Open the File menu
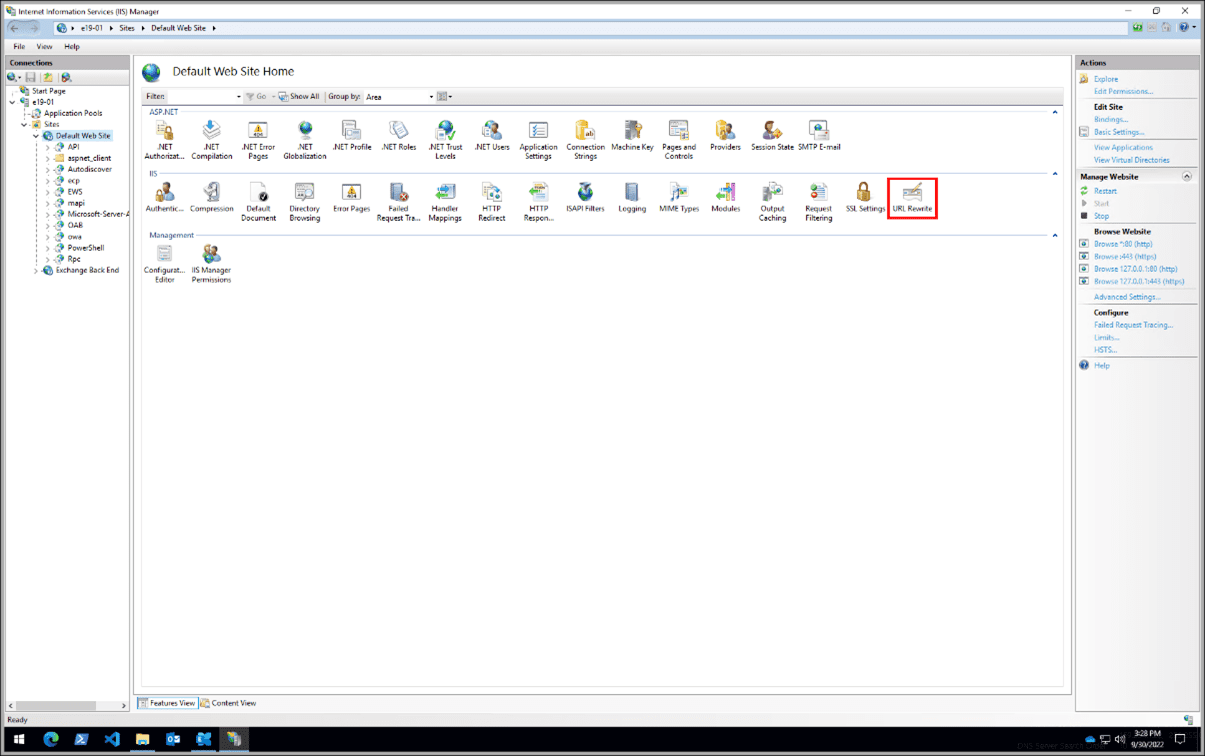The height and width of the screenshot is (756, 1205). pos(19,47)
